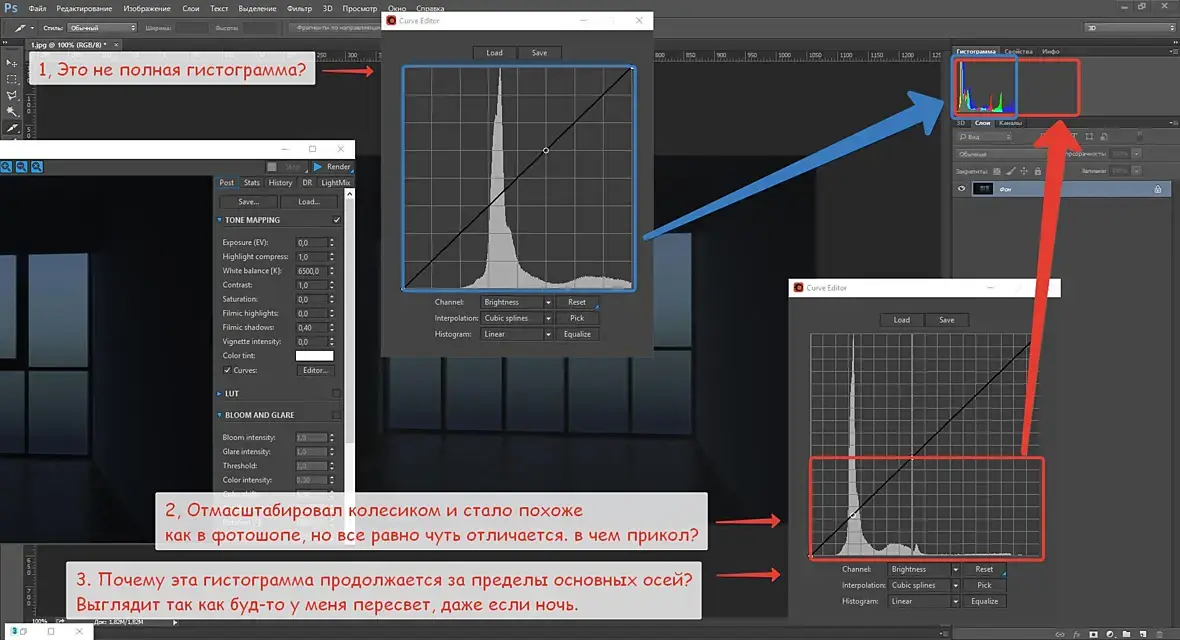Click the second zoom magnifier icon in Corona frame buffer
The image size is (1180, 640).
pos(21,166)
